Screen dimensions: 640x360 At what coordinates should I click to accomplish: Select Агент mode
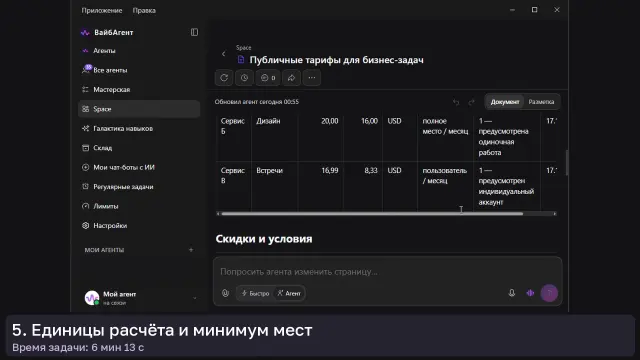click(x=289, y=293)
